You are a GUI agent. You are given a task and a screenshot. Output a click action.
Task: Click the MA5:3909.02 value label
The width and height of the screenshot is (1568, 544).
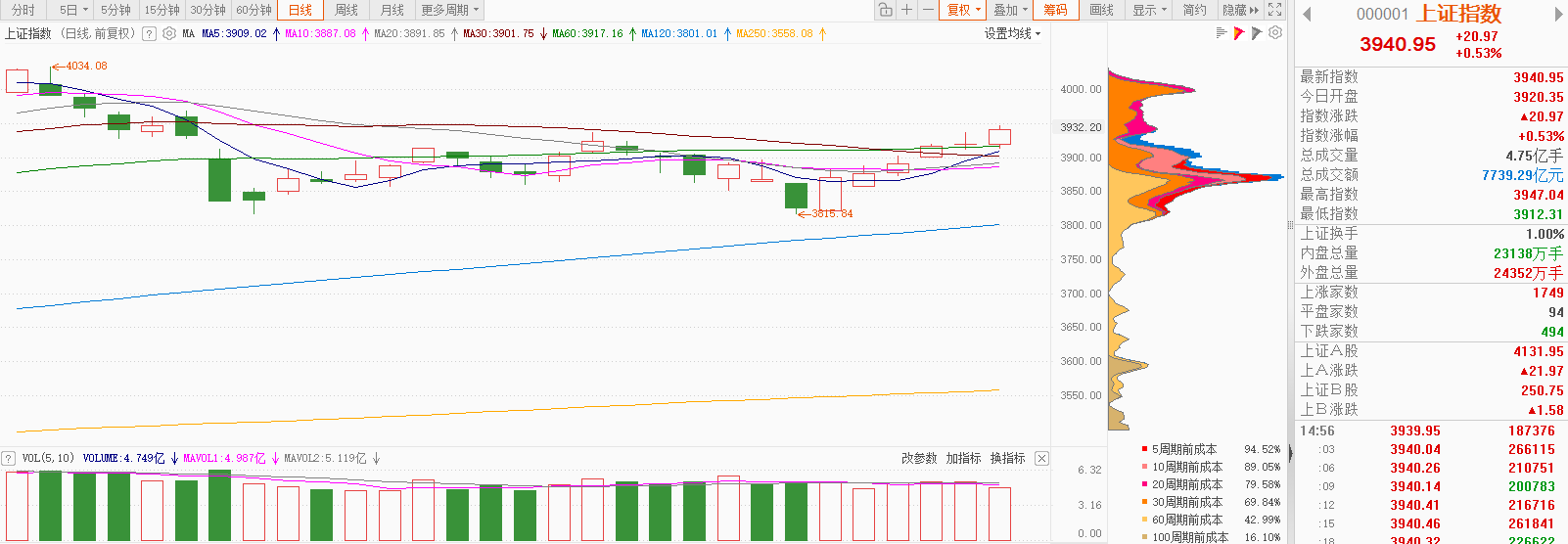(x=234, y=33)
